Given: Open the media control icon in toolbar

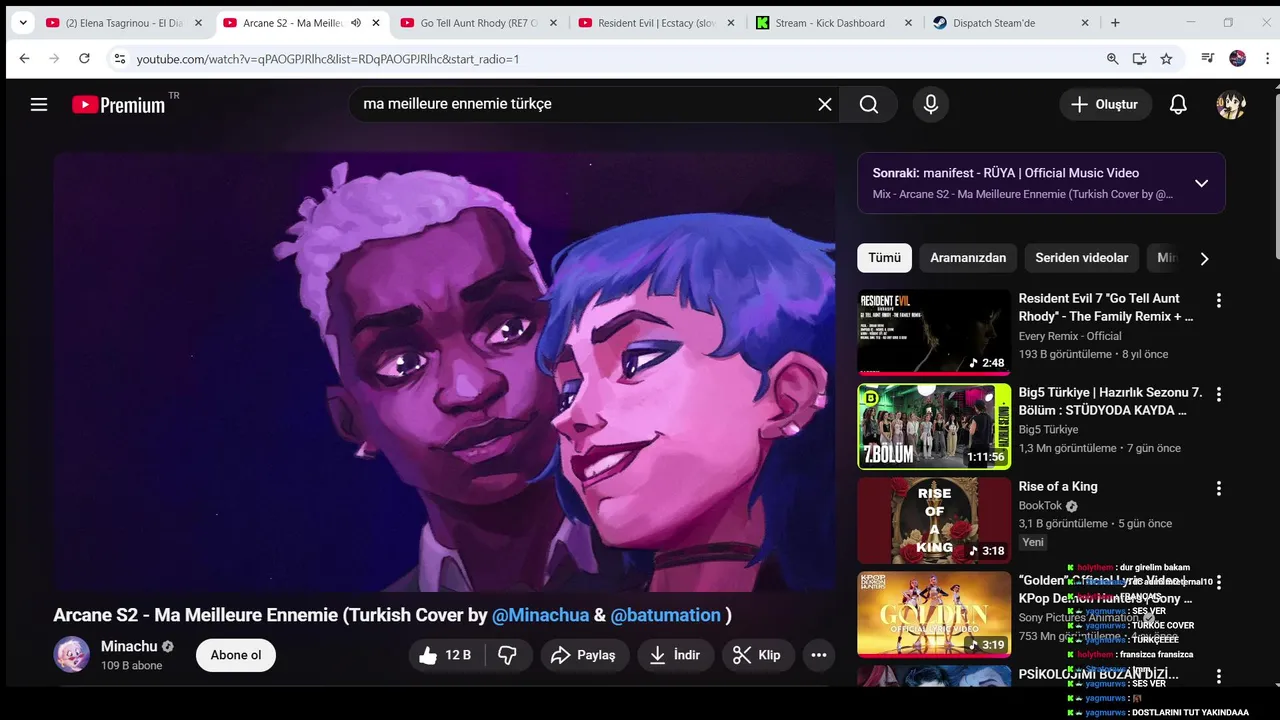Looking at the screenshot, I should [1208, 59].
